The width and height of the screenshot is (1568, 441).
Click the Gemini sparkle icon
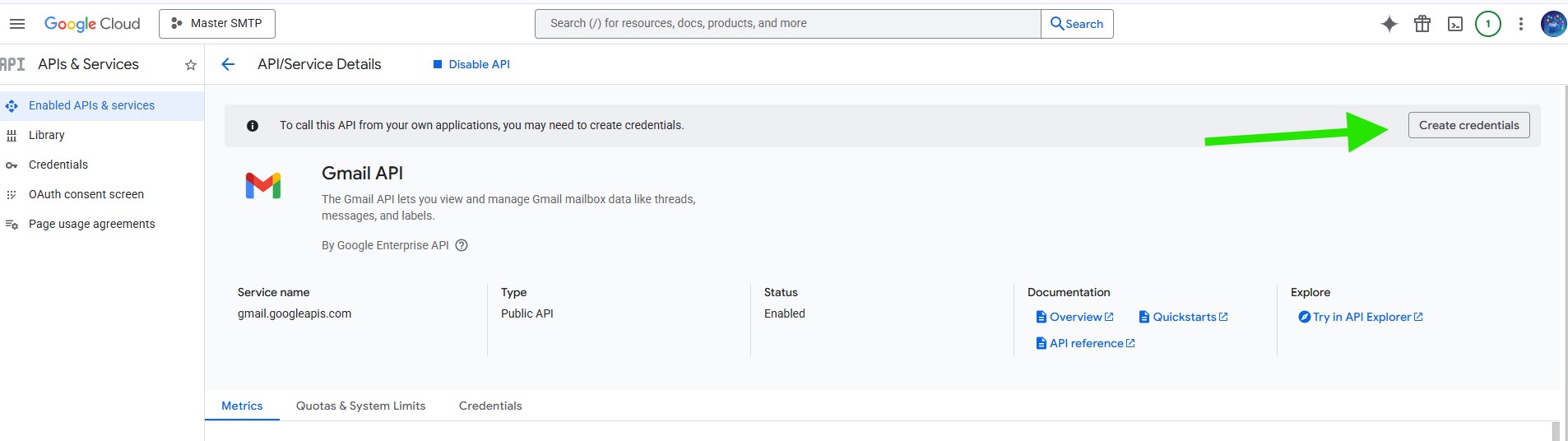click(x=1389, y=24)
